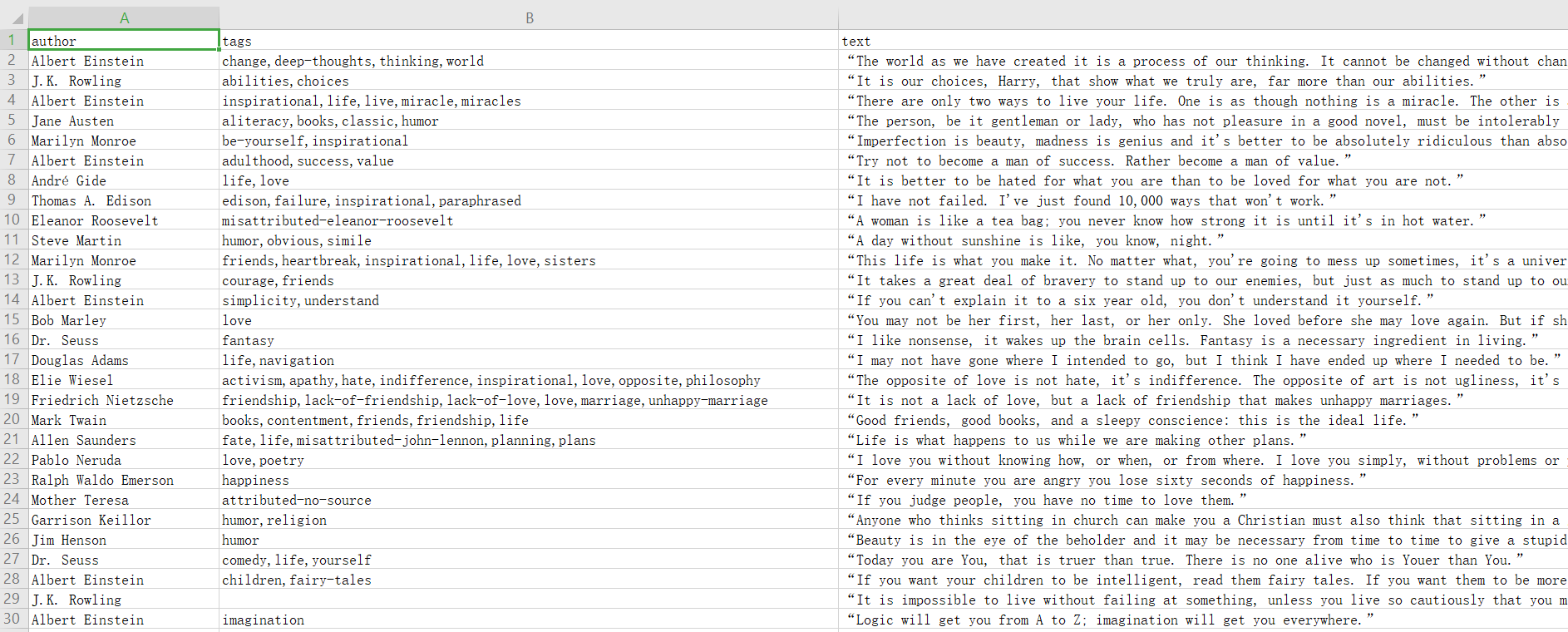Click the Mother Teresa author cell
Image resolution: width=1568 pixels, height=632 pixels.
[124, 500]
